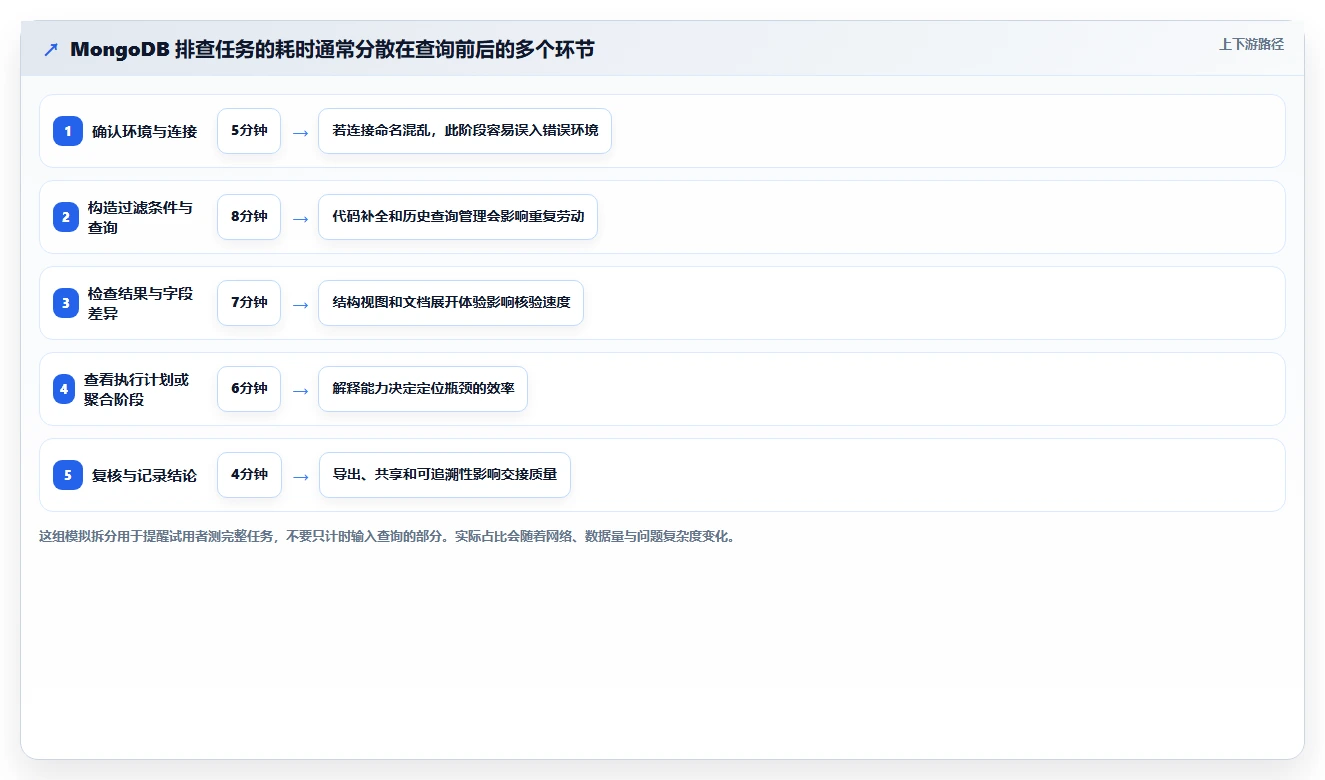Select the 检查结果与字段差异 step label

140,303
